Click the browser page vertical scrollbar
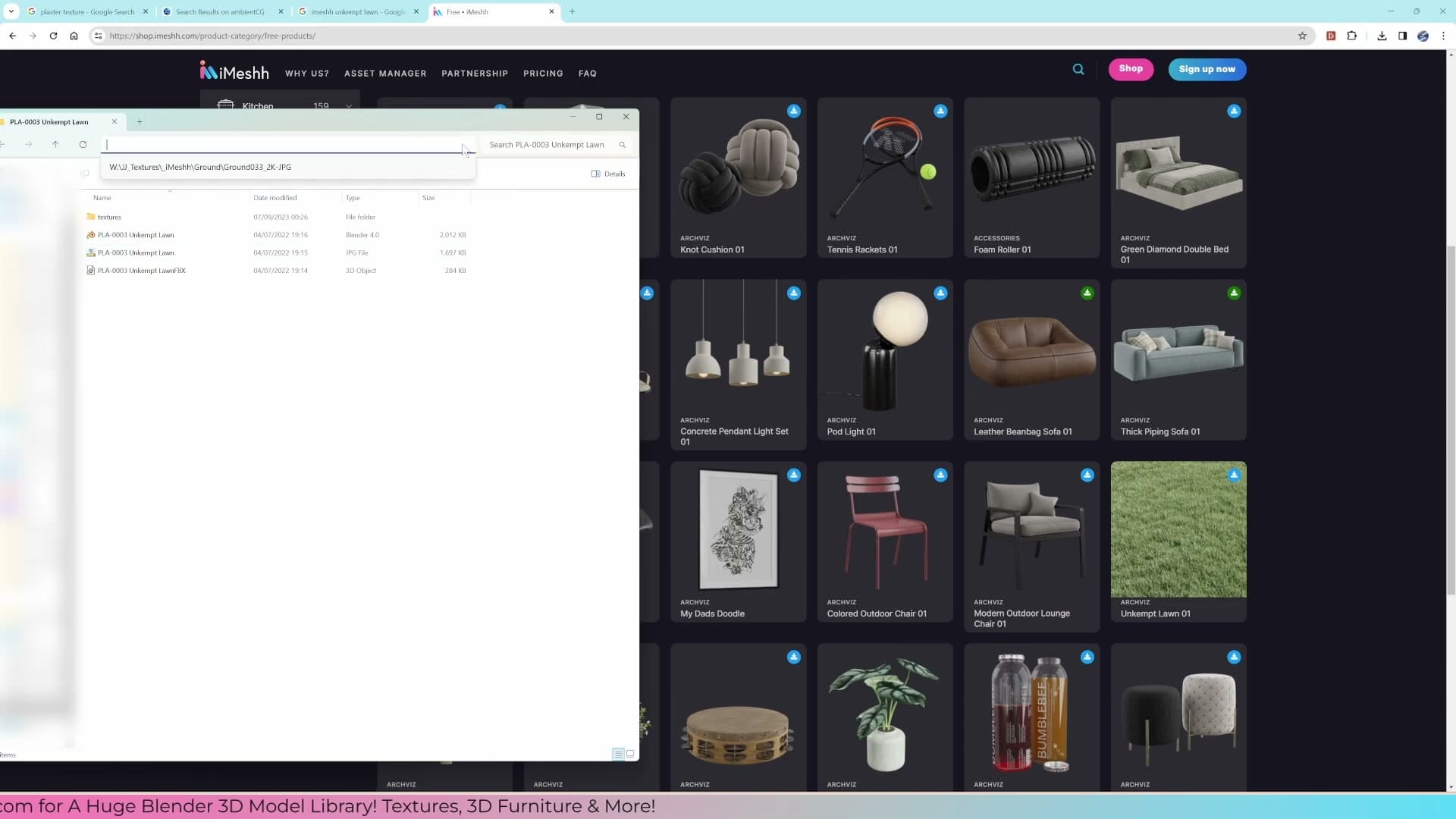1456x819 pixels. (1451, 419)
